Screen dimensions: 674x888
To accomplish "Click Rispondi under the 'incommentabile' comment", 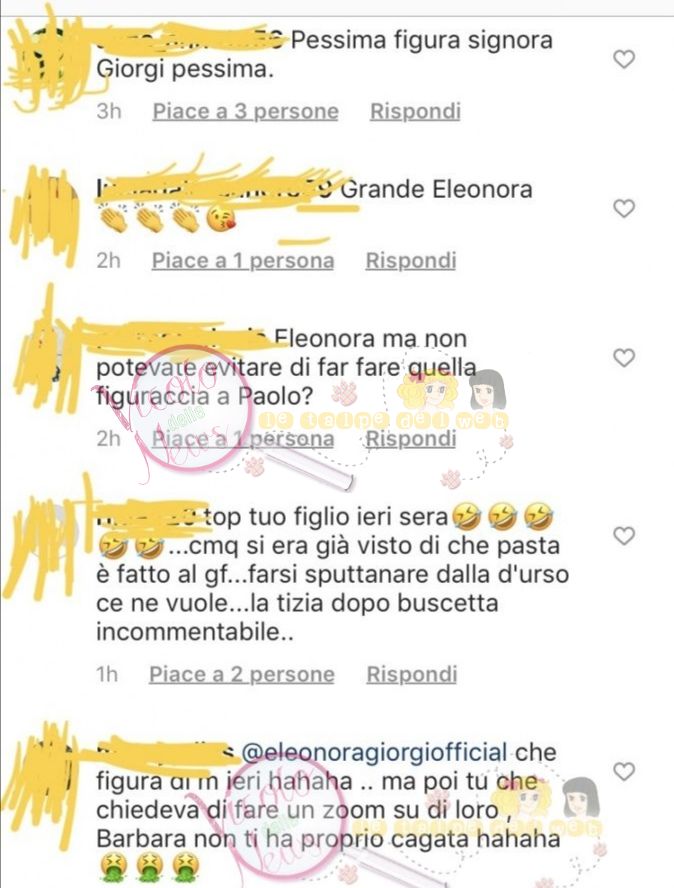I will (412, 674).
